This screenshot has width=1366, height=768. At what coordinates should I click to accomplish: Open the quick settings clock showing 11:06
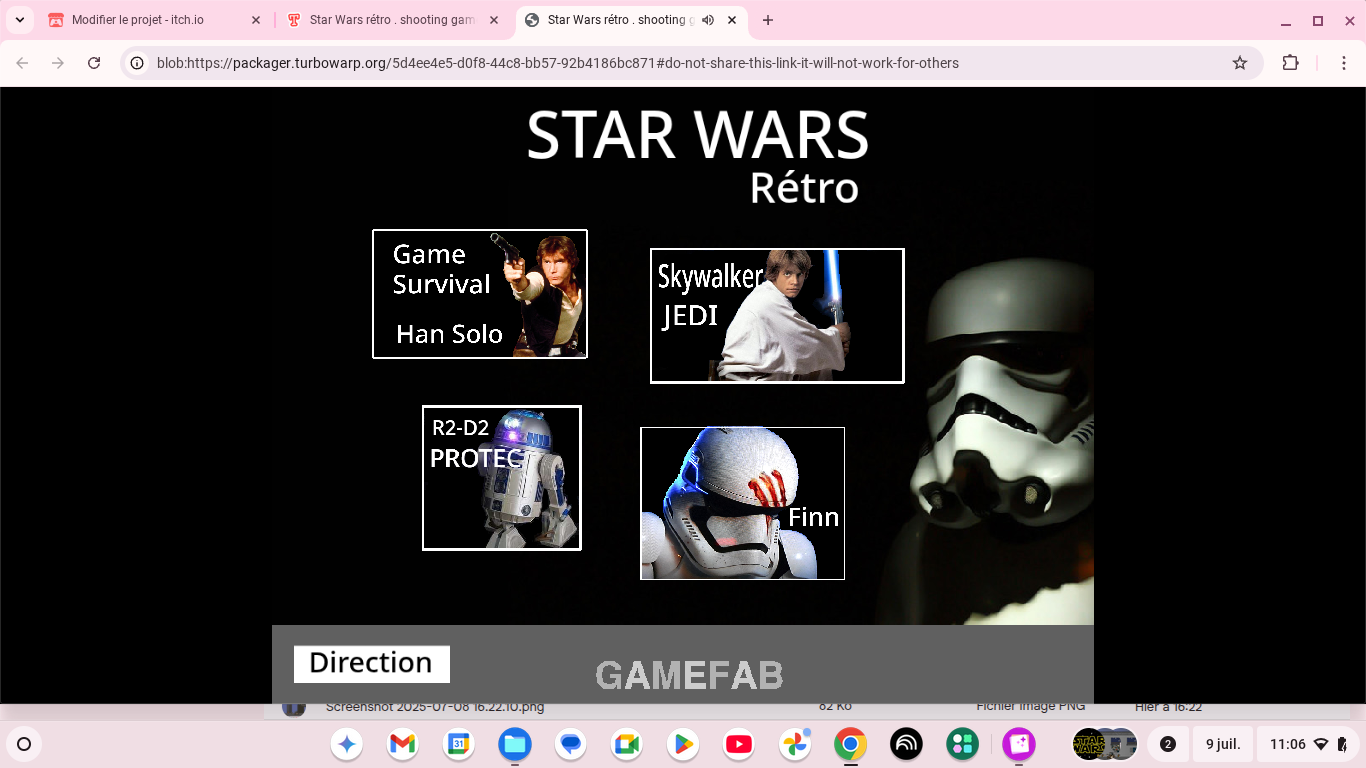pos(1308,744)
